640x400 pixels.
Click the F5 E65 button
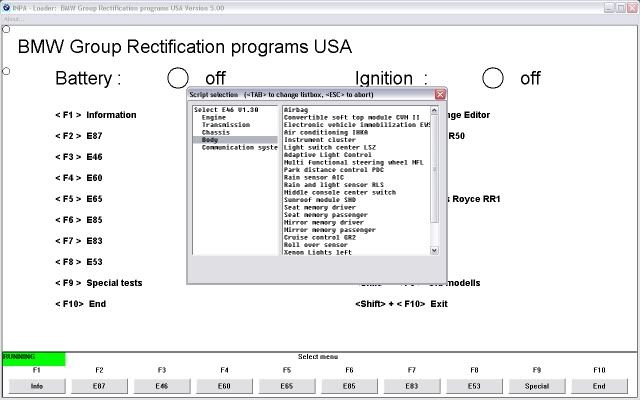287,386
